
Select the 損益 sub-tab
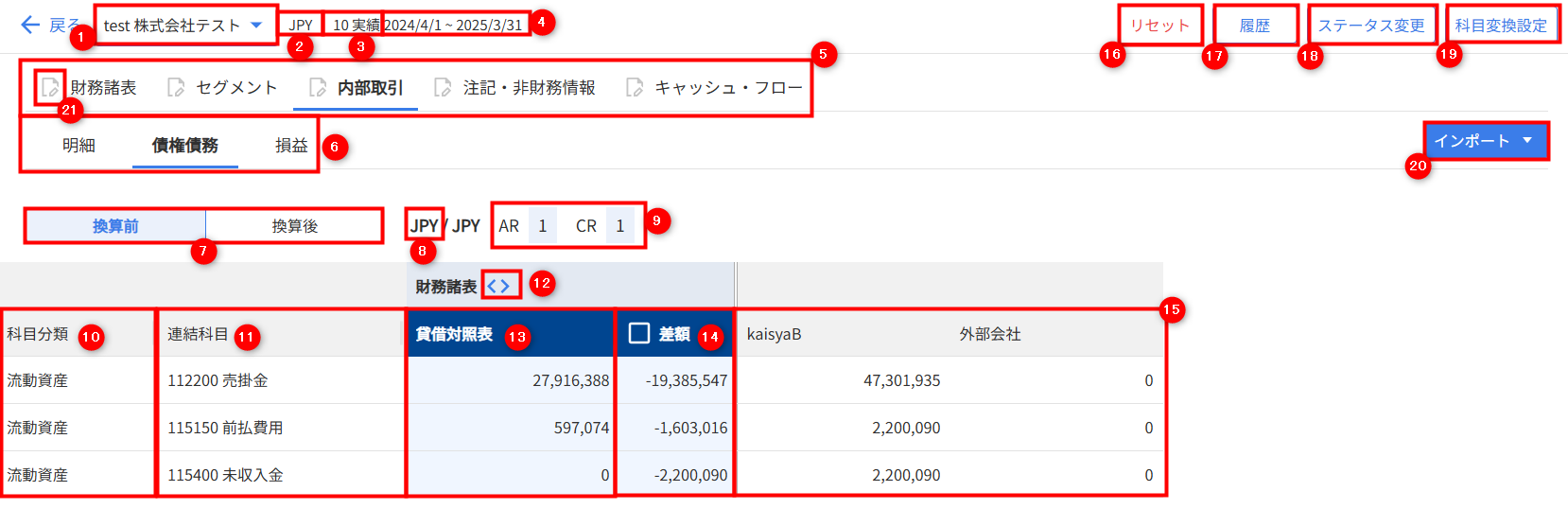tap(291, 146)
